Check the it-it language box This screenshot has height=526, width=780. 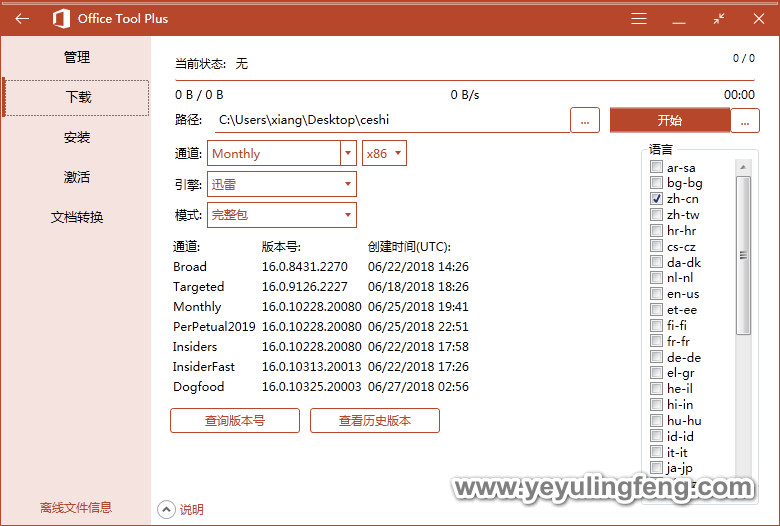coord(656,452)
